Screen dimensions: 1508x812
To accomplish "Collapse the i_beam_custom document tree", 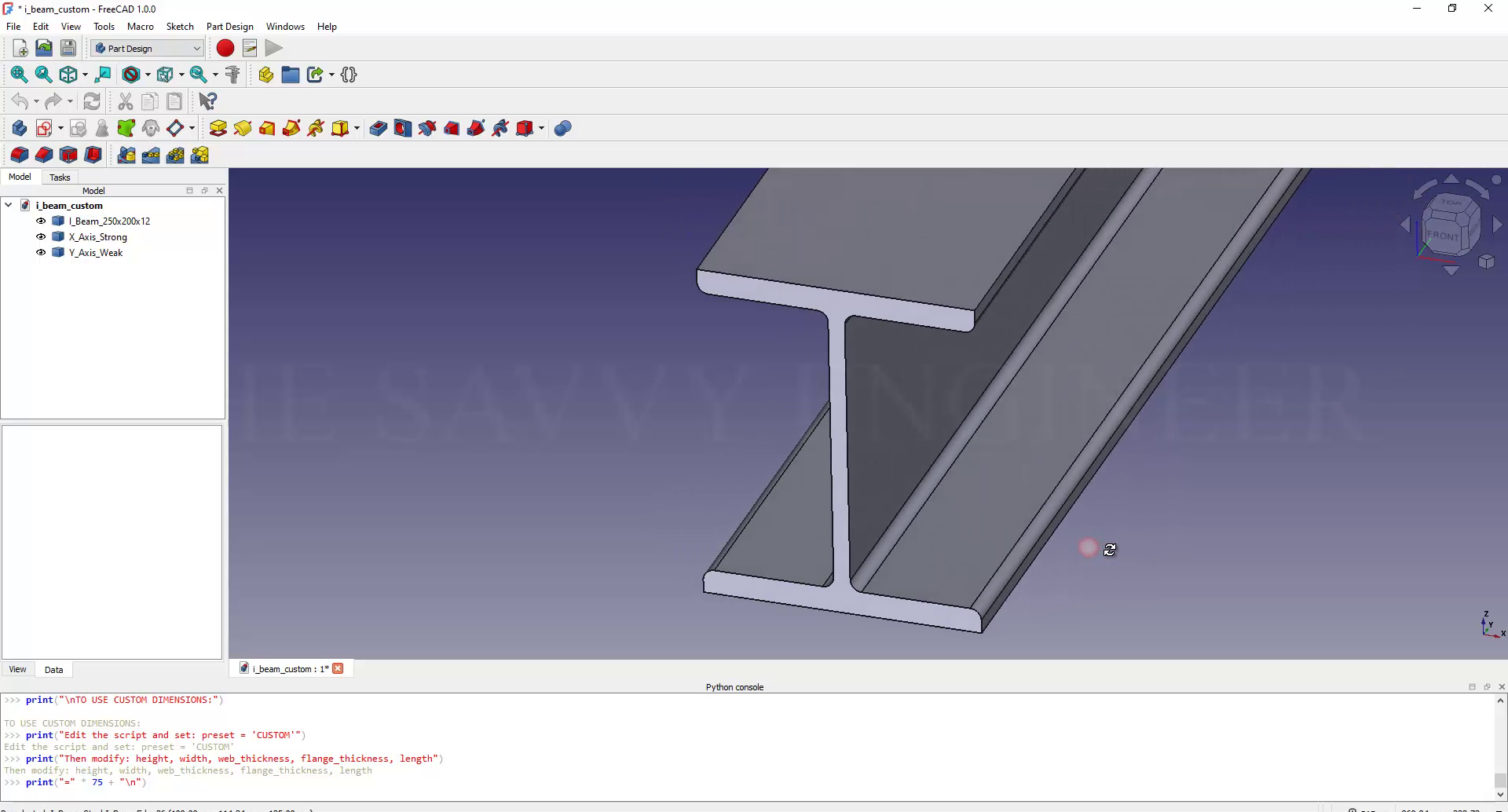I will click(x=9, y=206).
